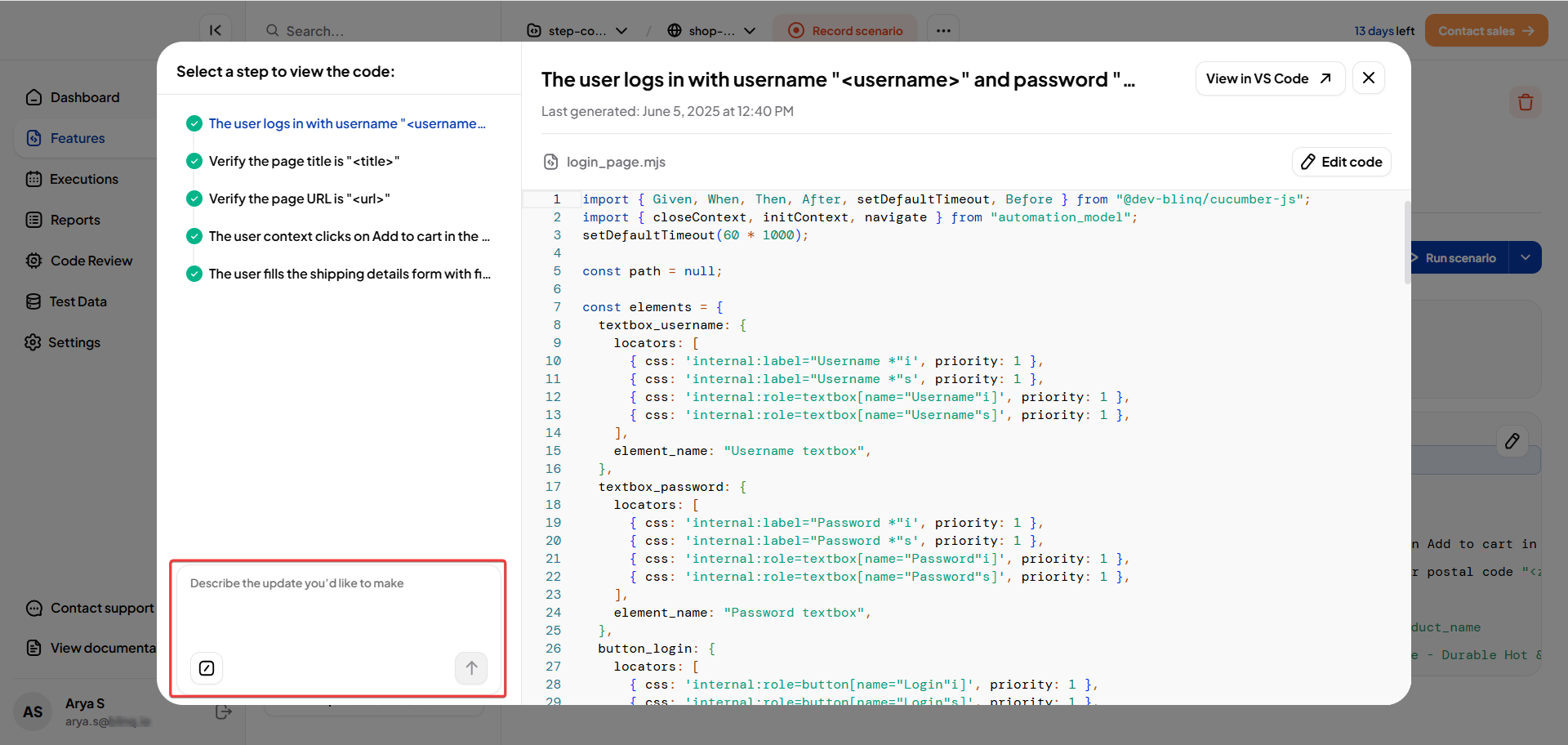Click the red trash delete icon
This screenshot has width=1568, height=745.
click(x=1525, y=103)
